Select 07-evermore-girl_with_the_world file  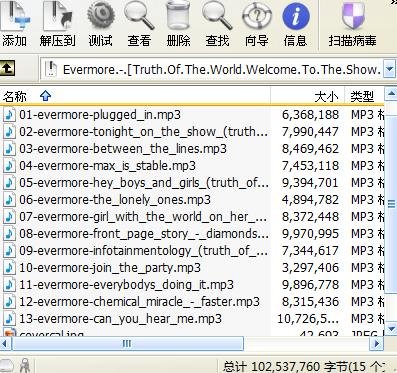(x=143, y=217)
